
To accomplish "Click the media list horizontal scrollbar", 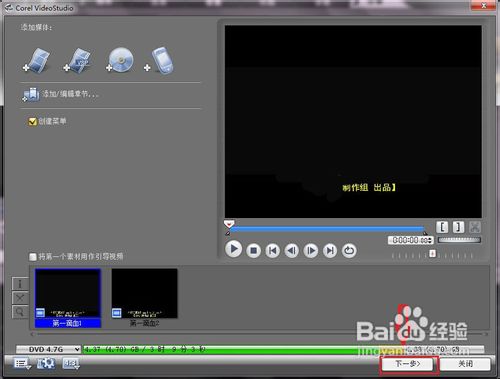I will point(259,334).
